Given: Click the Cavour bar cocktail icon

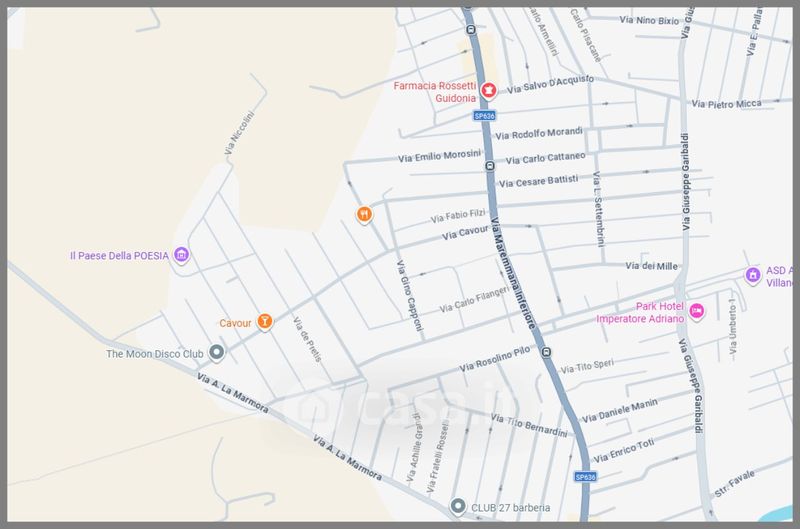Looking at the screenshot, I should [x=265, y=322].
